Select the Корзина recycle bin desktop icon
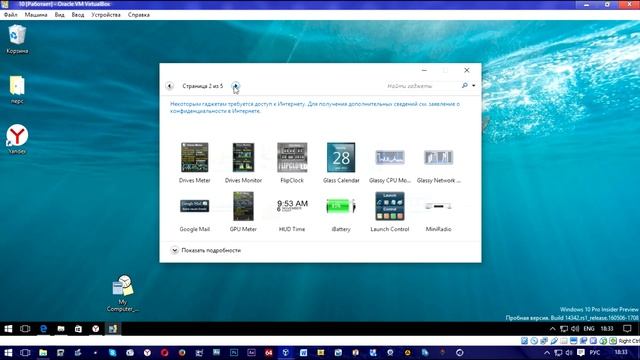The image size is (640, 360). 17,39
